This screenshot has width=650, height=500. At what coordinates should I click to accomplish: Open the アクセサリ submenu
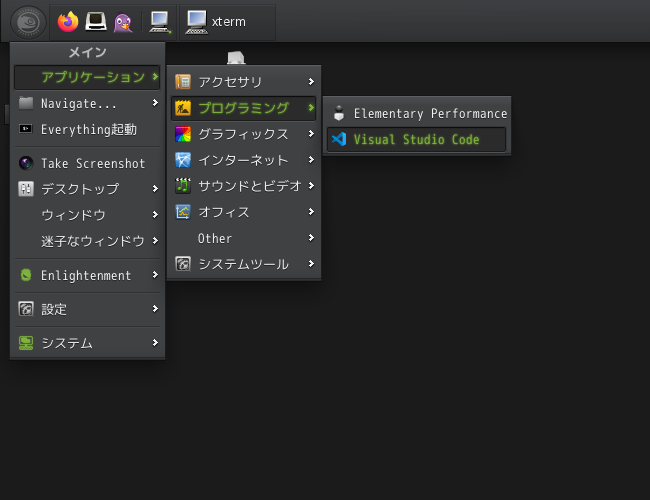tap(244, 82)
